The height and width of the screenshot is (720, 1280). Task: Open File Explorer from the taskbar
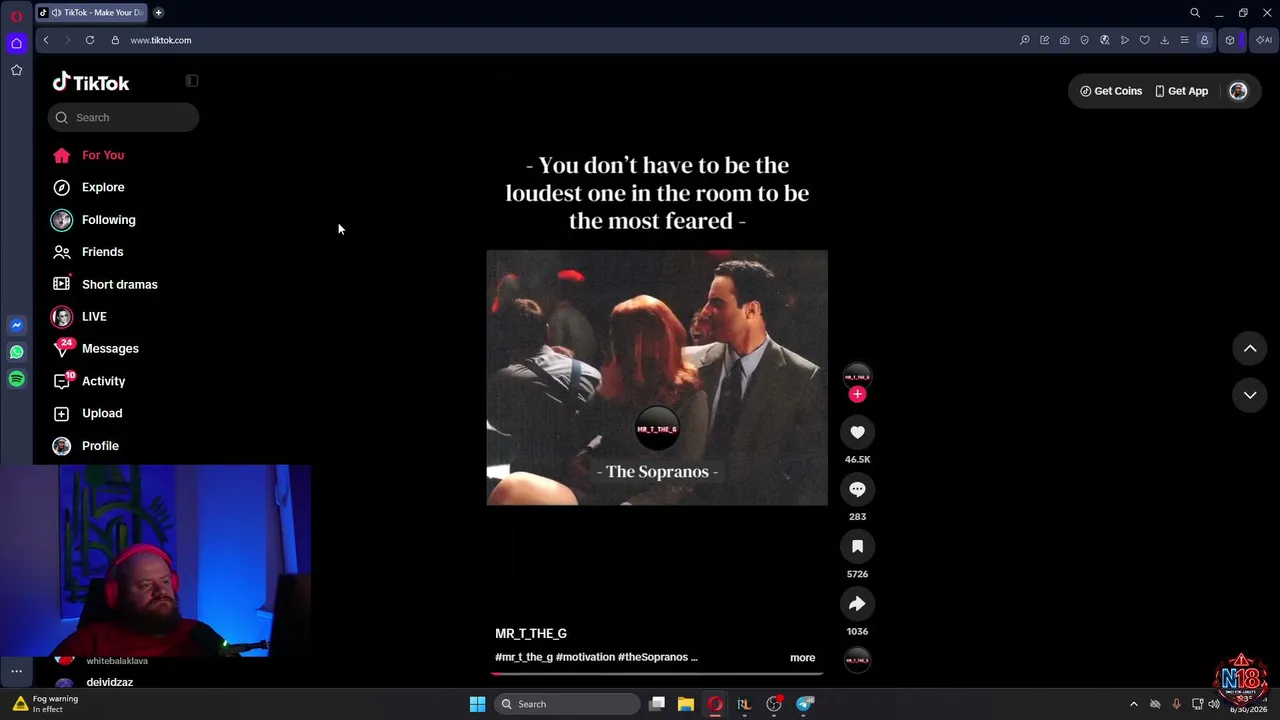click(686, 704)
